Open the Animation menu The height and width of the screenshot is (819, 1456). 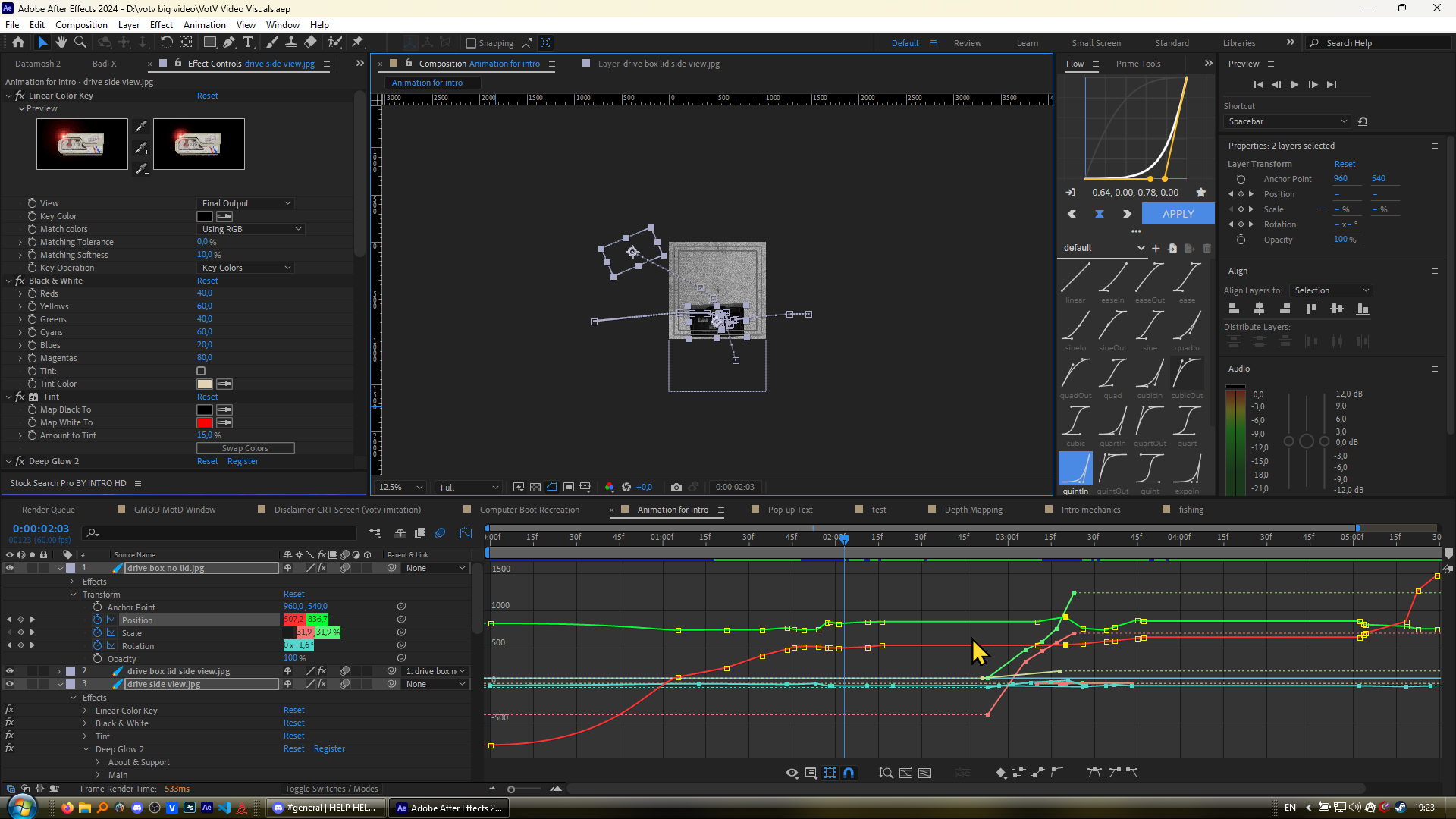coord(205,24)
